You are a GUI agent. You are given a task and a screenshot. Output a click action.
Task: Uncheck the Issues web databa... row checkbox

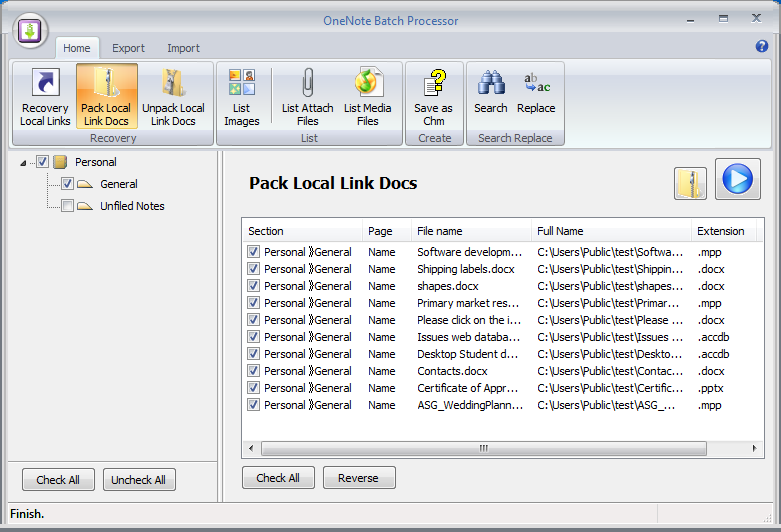coord(254,337)
